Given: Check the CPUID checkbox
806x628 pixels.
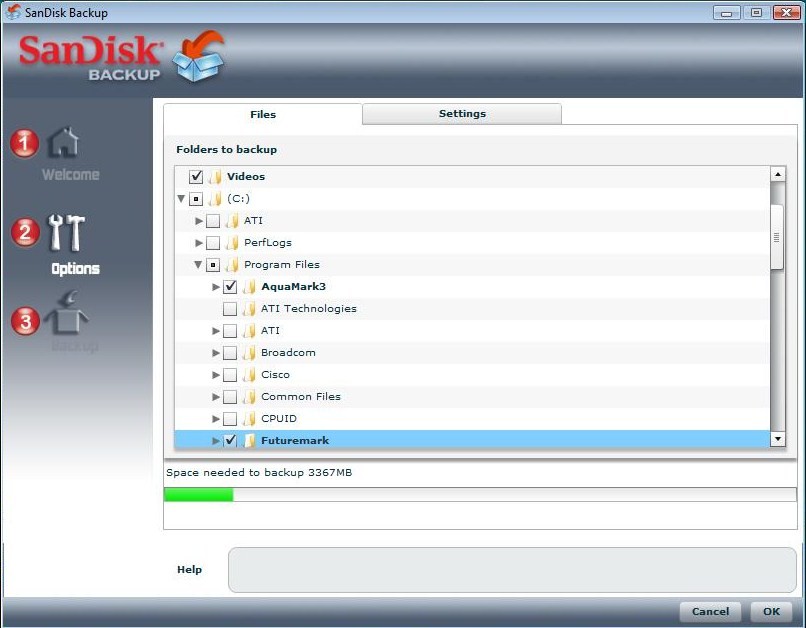Looking at the screenshot, I should 230,419.
